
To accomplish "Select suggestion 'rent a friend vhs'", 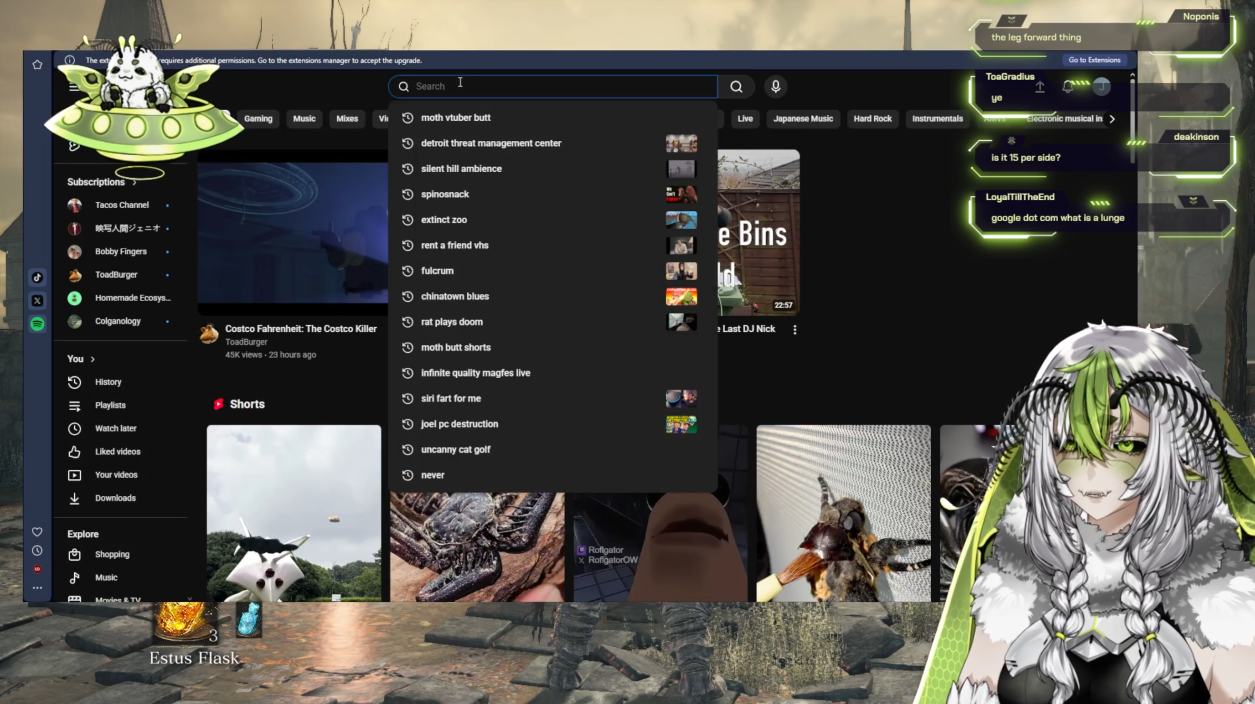I will [553, 245].
